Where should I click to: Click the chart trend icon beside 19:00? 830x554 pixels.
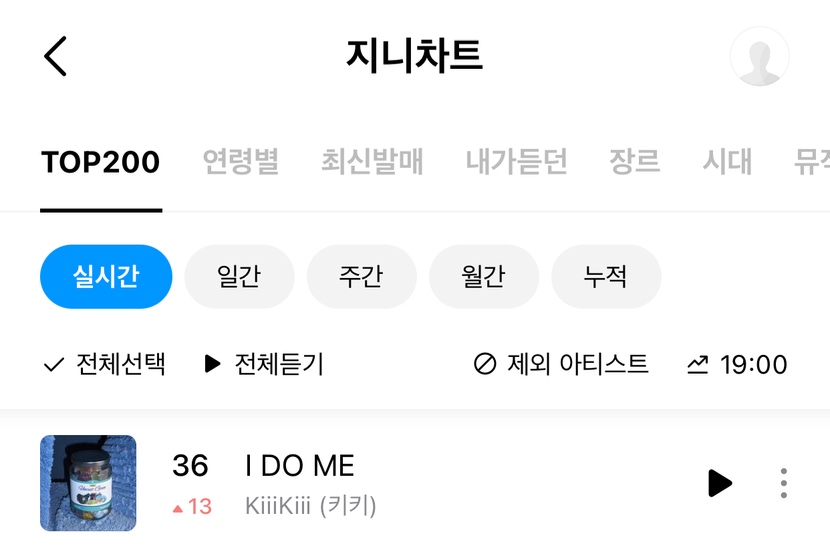697,365
